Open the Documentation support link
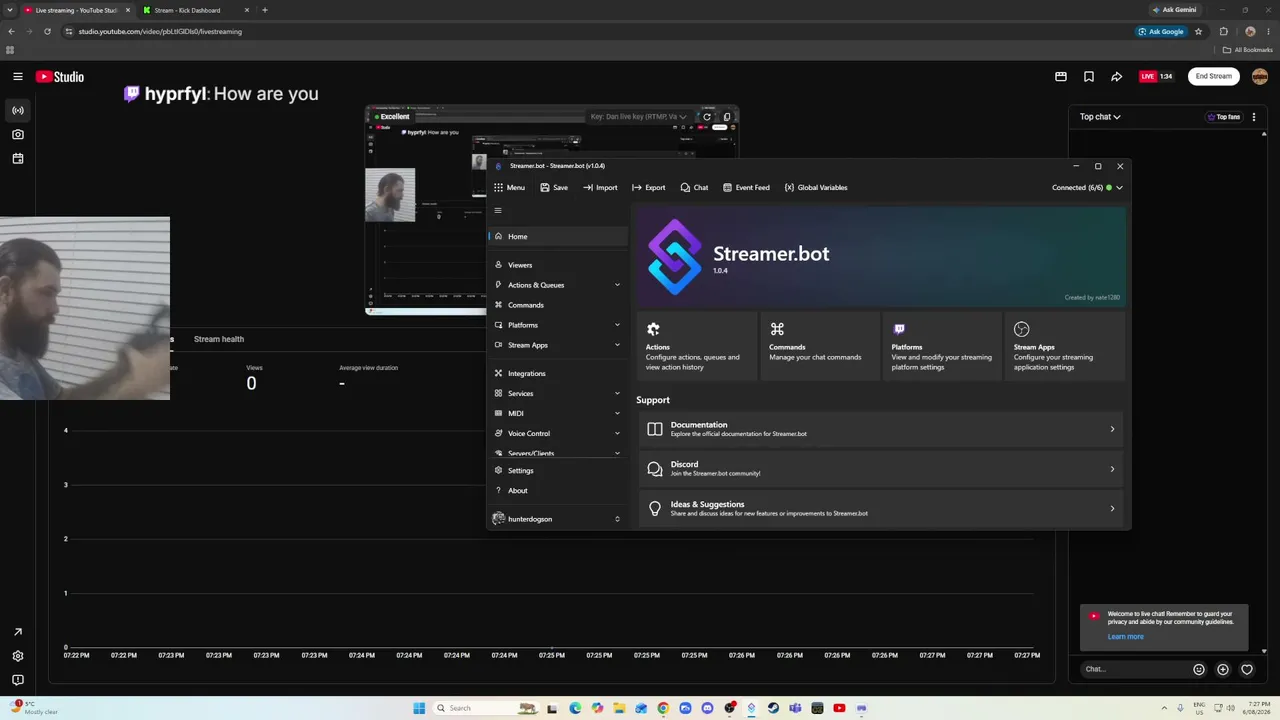This screenshot has height=720, width=1280. pyautogui.click(x=881, y=429)
